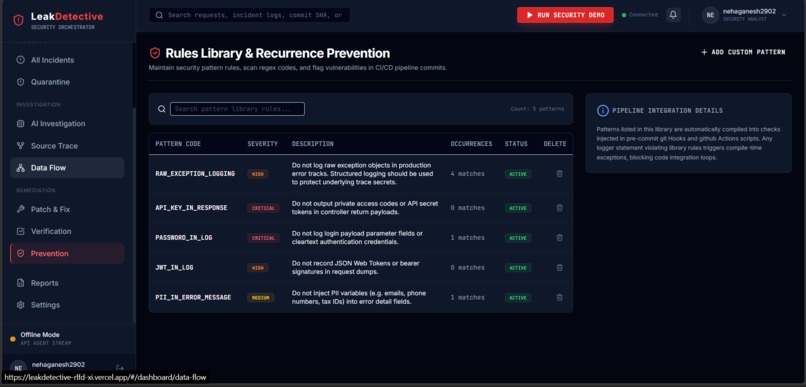Click the AI Investigation chip icon
This screenshot has height=387, width=806.
tap(21, 123)
